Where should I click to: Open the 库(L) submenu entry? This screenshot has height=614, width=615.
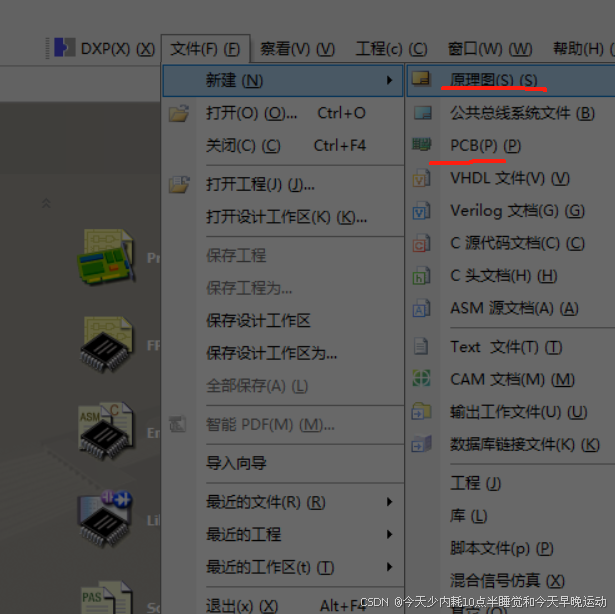pos(511,516)
